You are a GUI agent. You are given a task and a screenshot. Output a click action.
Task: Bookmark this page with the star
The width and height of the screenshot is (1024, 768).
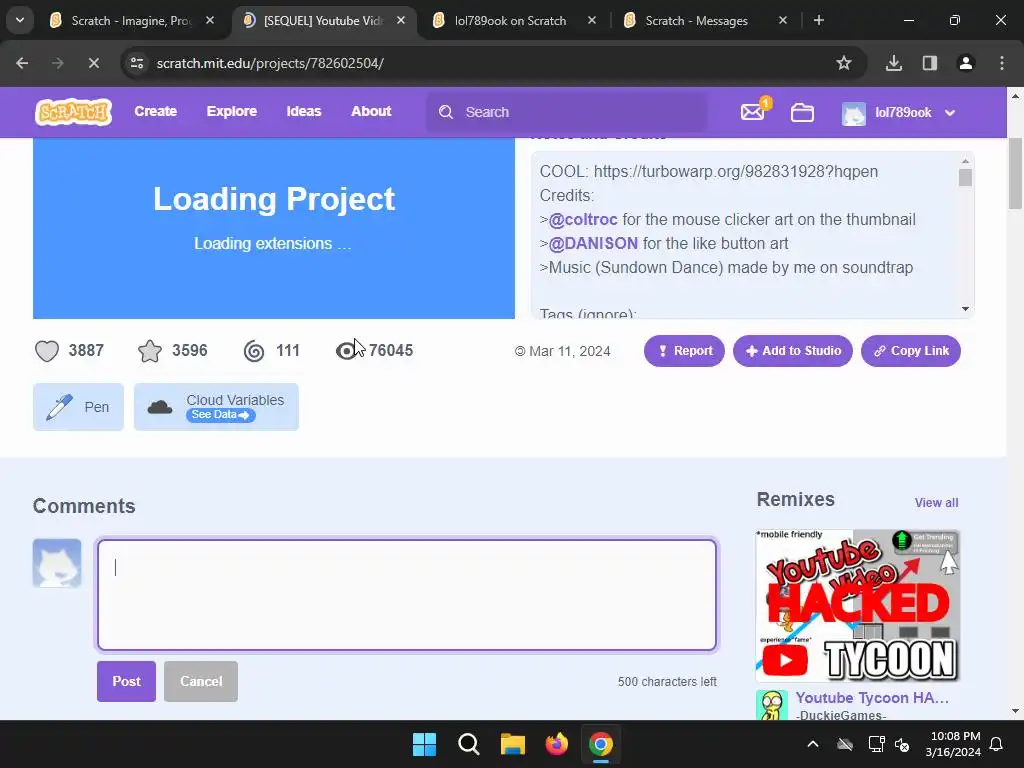click(x=844, y=63)
